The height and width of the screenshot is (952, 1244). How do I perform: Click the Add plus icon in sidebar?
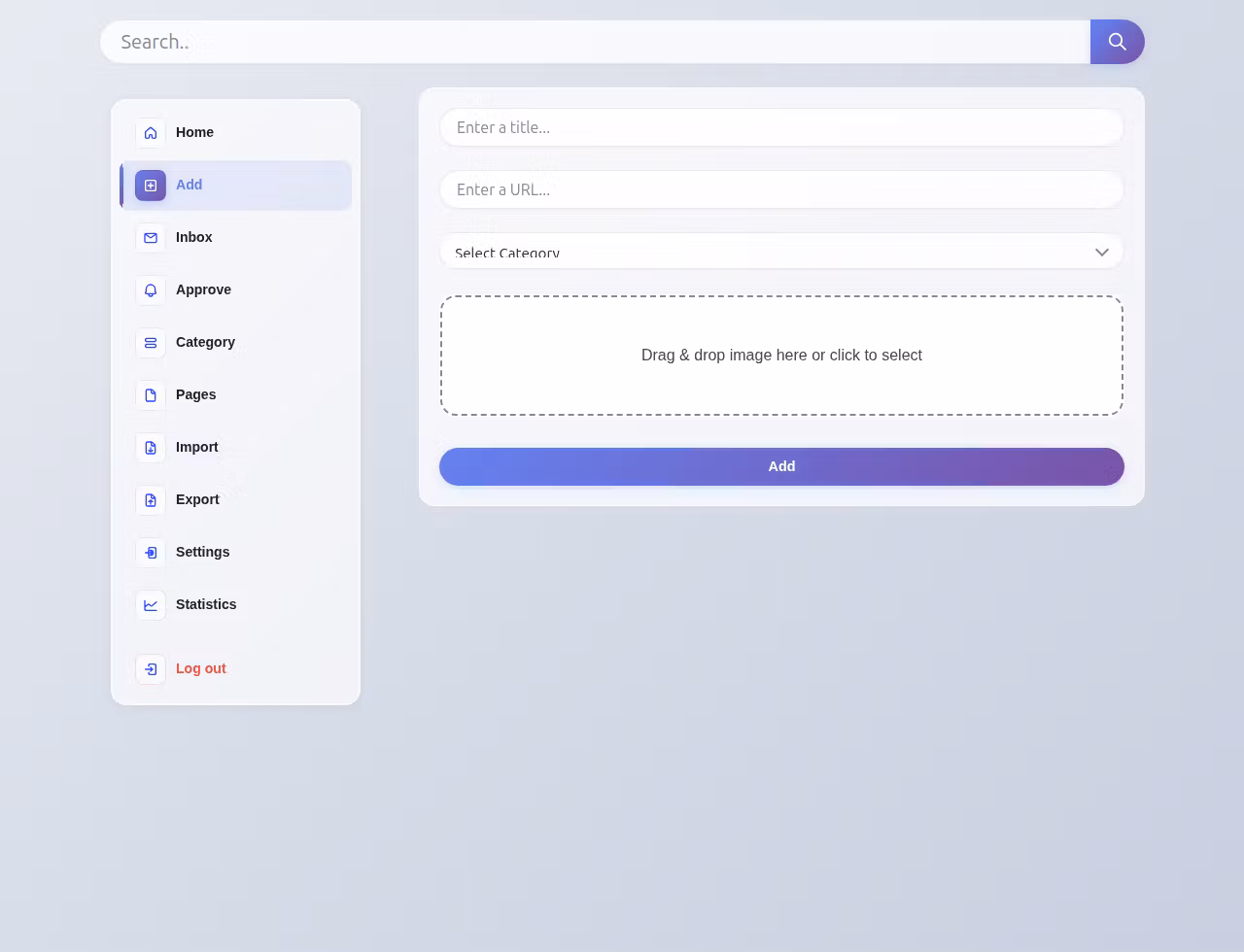[x=151, y=186]
